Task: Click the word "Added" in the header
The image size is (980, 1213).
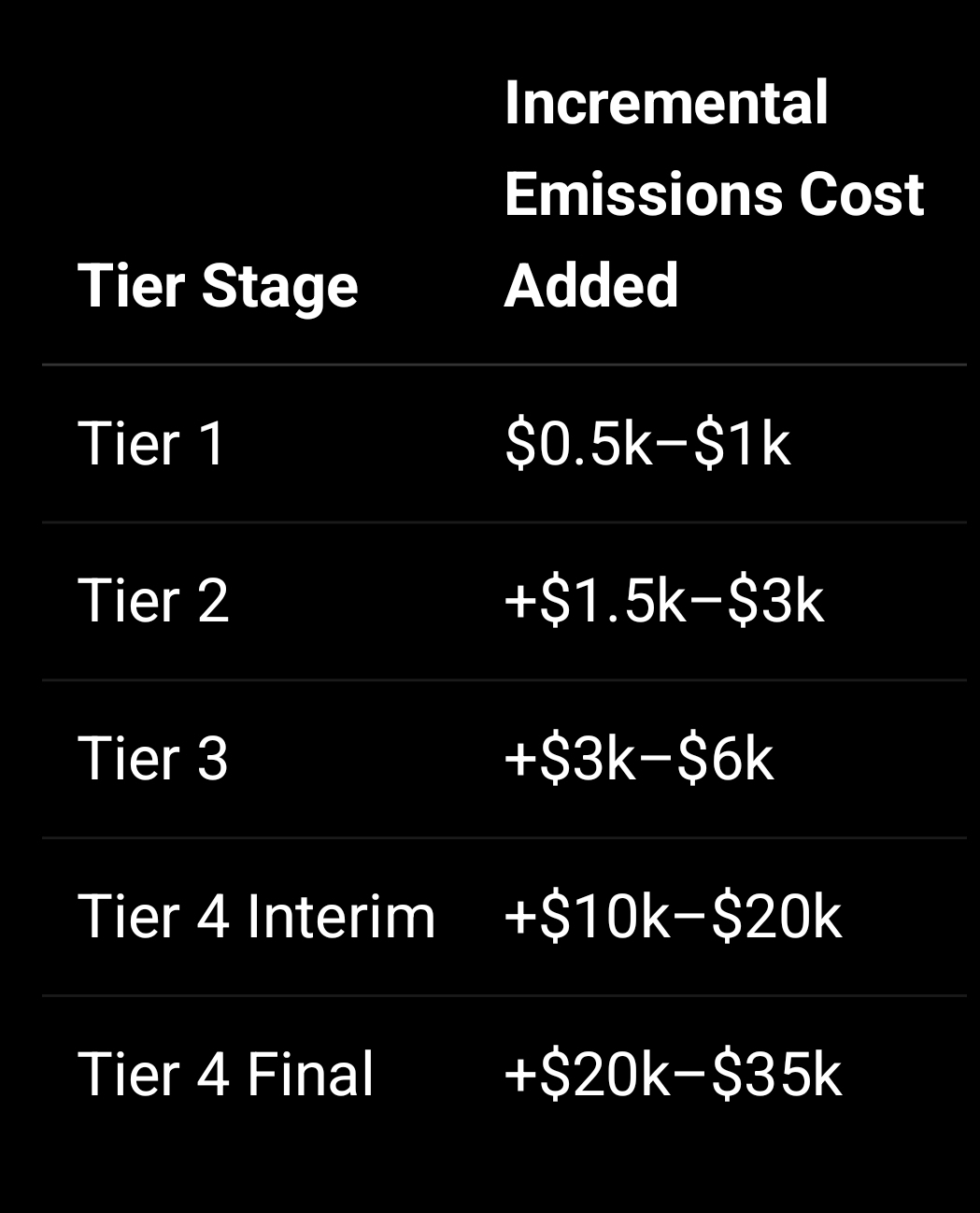Action: (x=591, y=285)
